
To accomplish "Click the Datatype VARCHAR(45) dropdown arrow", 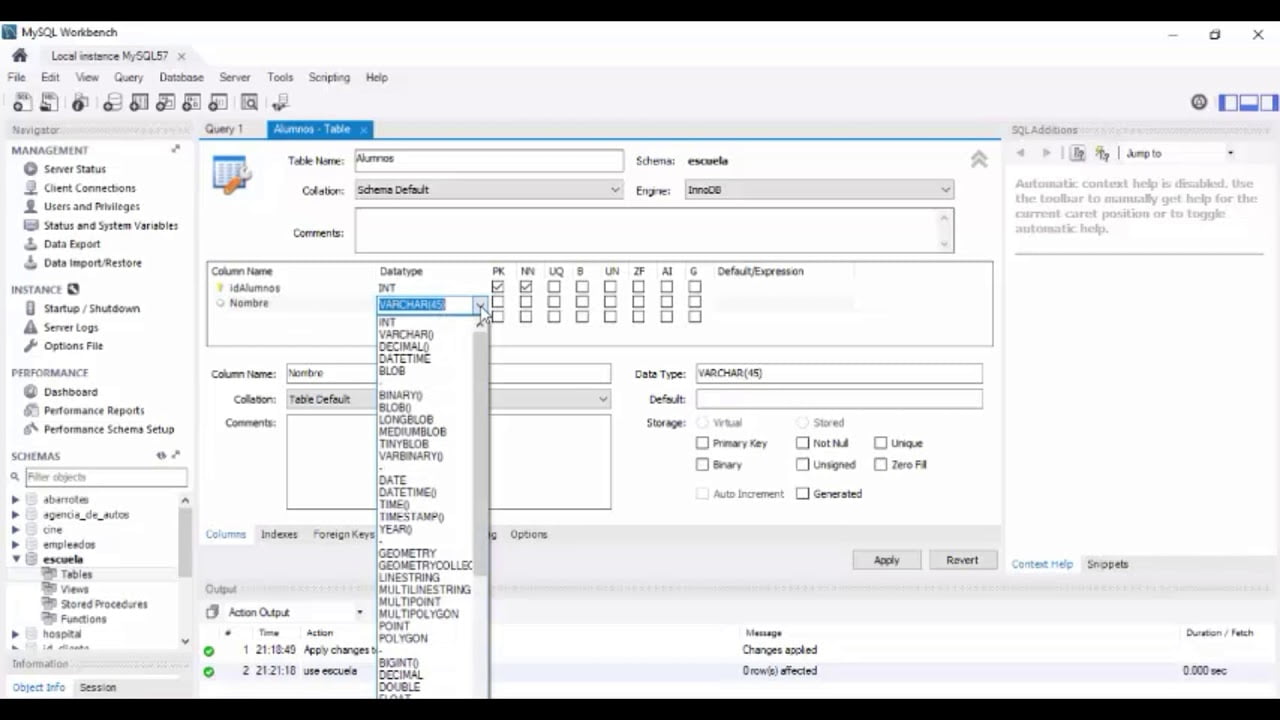I will (x=481, y=304).
